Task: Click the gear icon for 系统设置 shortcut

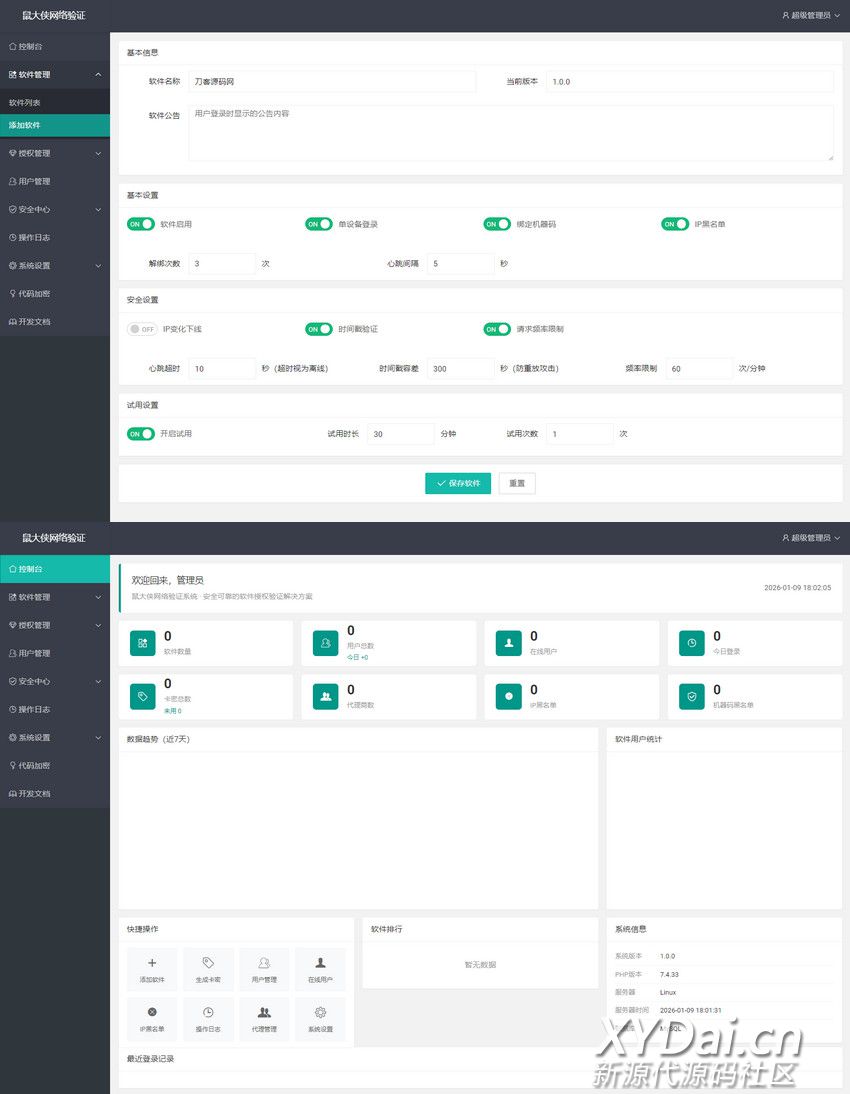Action: tap(320, 1012)
